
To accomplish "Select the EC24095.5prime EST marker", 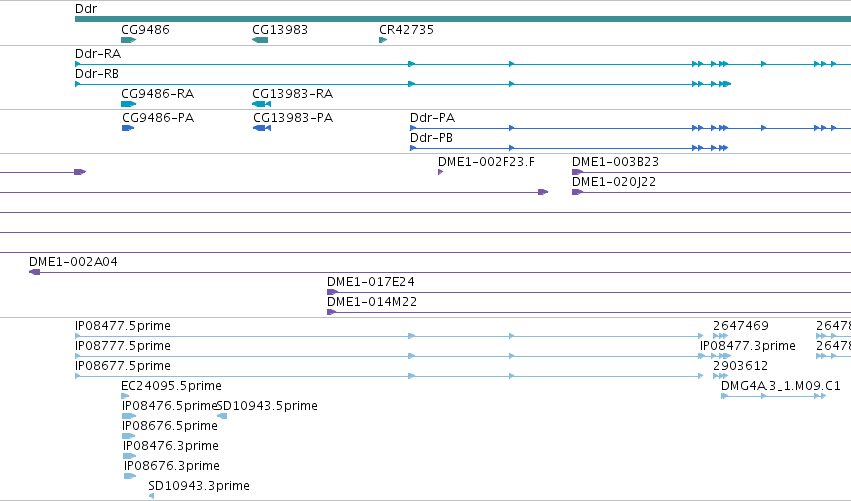I will (x=125, y=396).
